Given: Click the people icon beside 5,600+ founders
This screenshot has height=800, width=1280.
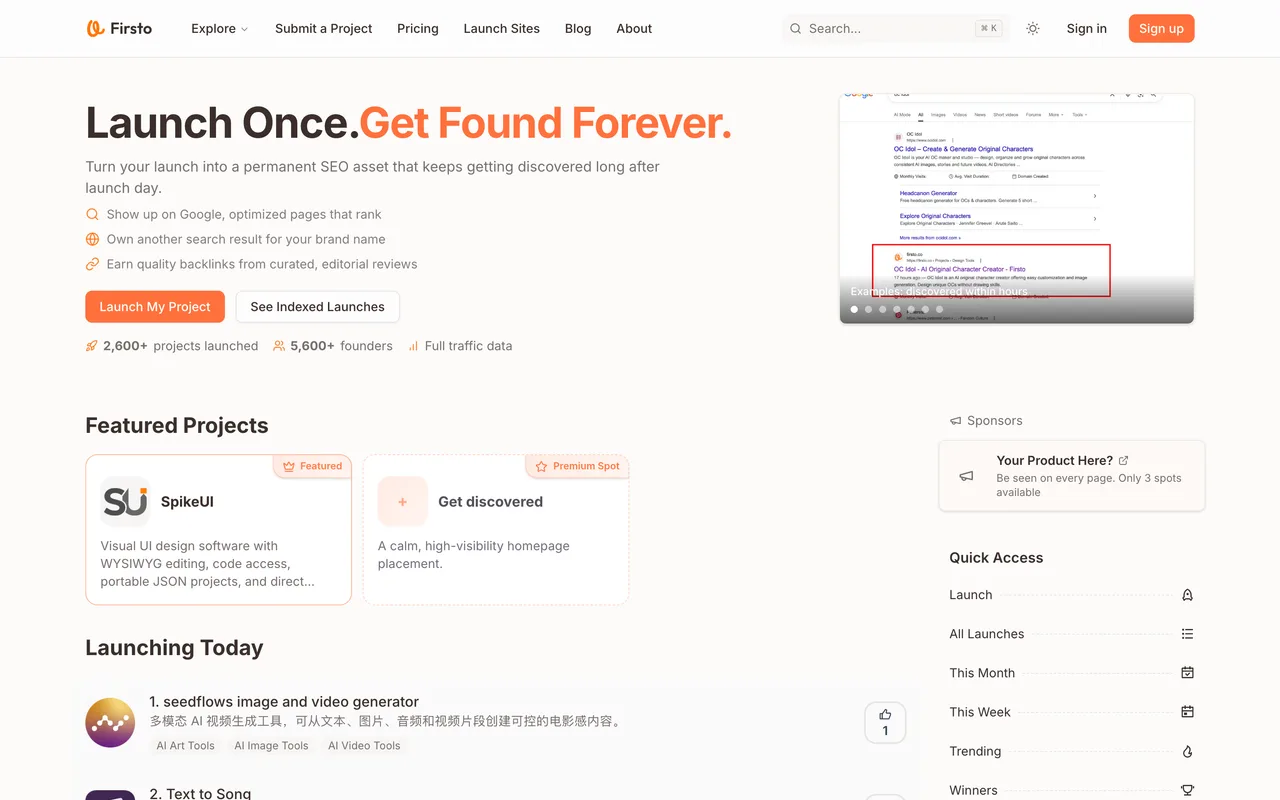Looking at the screenshot, I should click(x=279, y=346).
